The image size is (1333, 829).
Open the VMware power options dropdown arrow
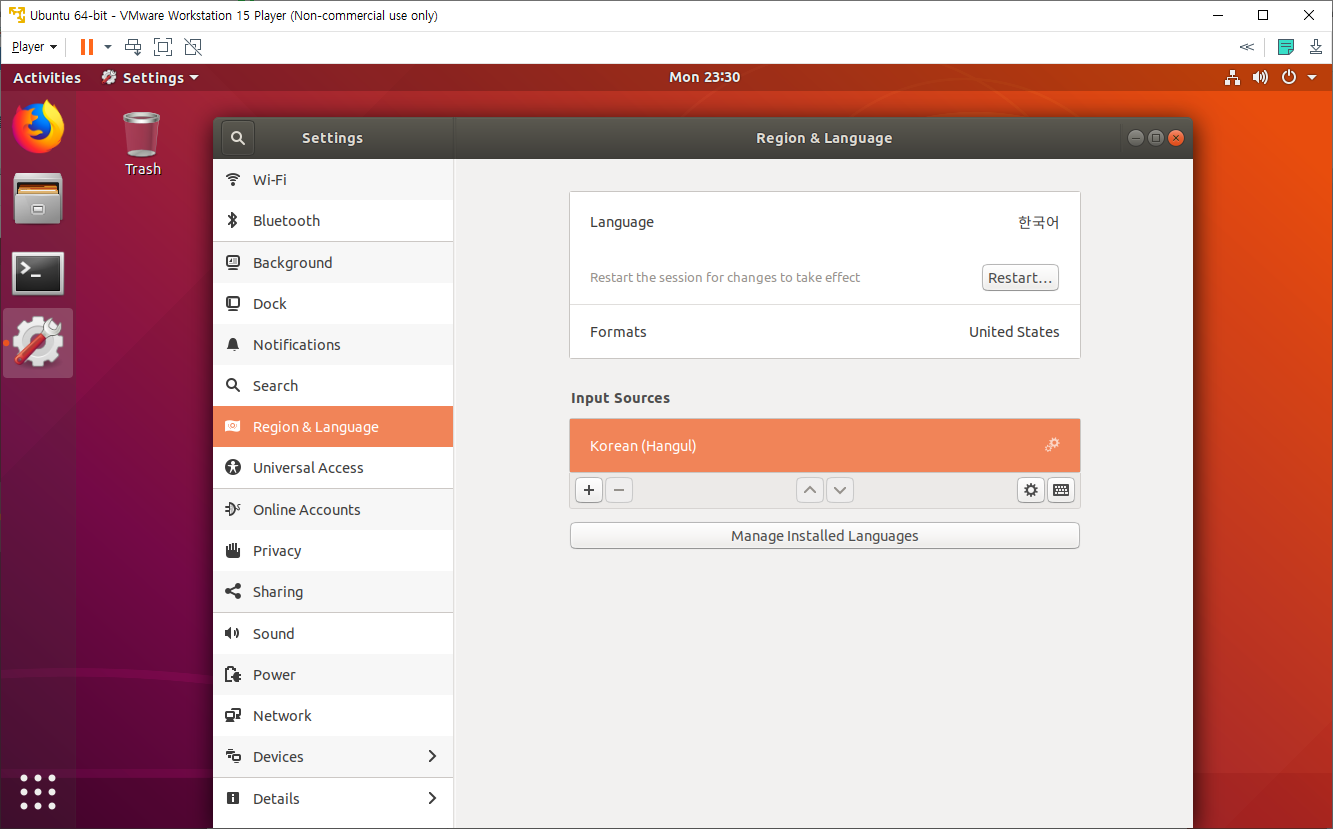(x=108, y=47)
